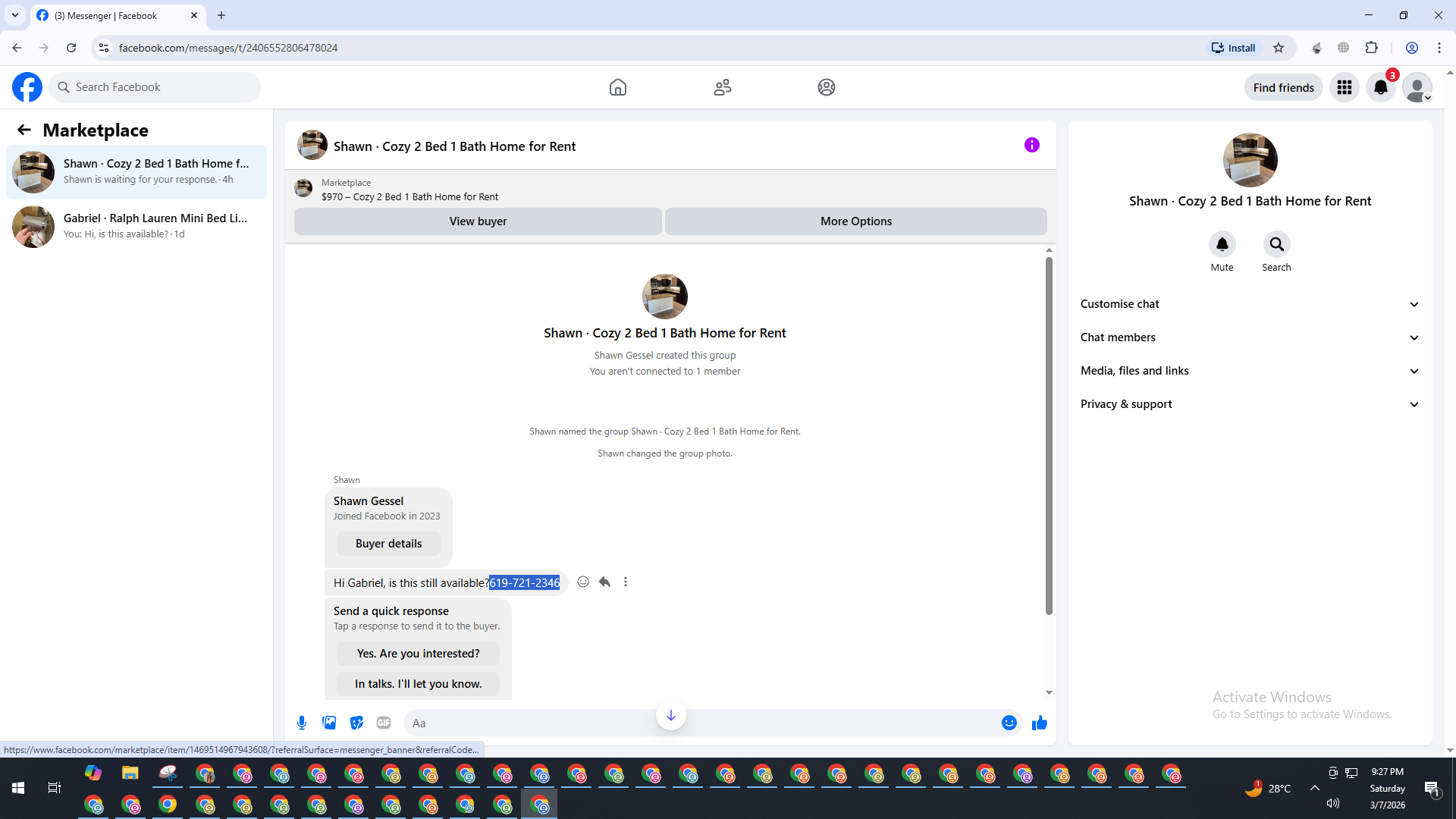The height and width of the screenshot is (819, 1456).
Task: Click the Search Facebook field
Action: click(155, 87)
